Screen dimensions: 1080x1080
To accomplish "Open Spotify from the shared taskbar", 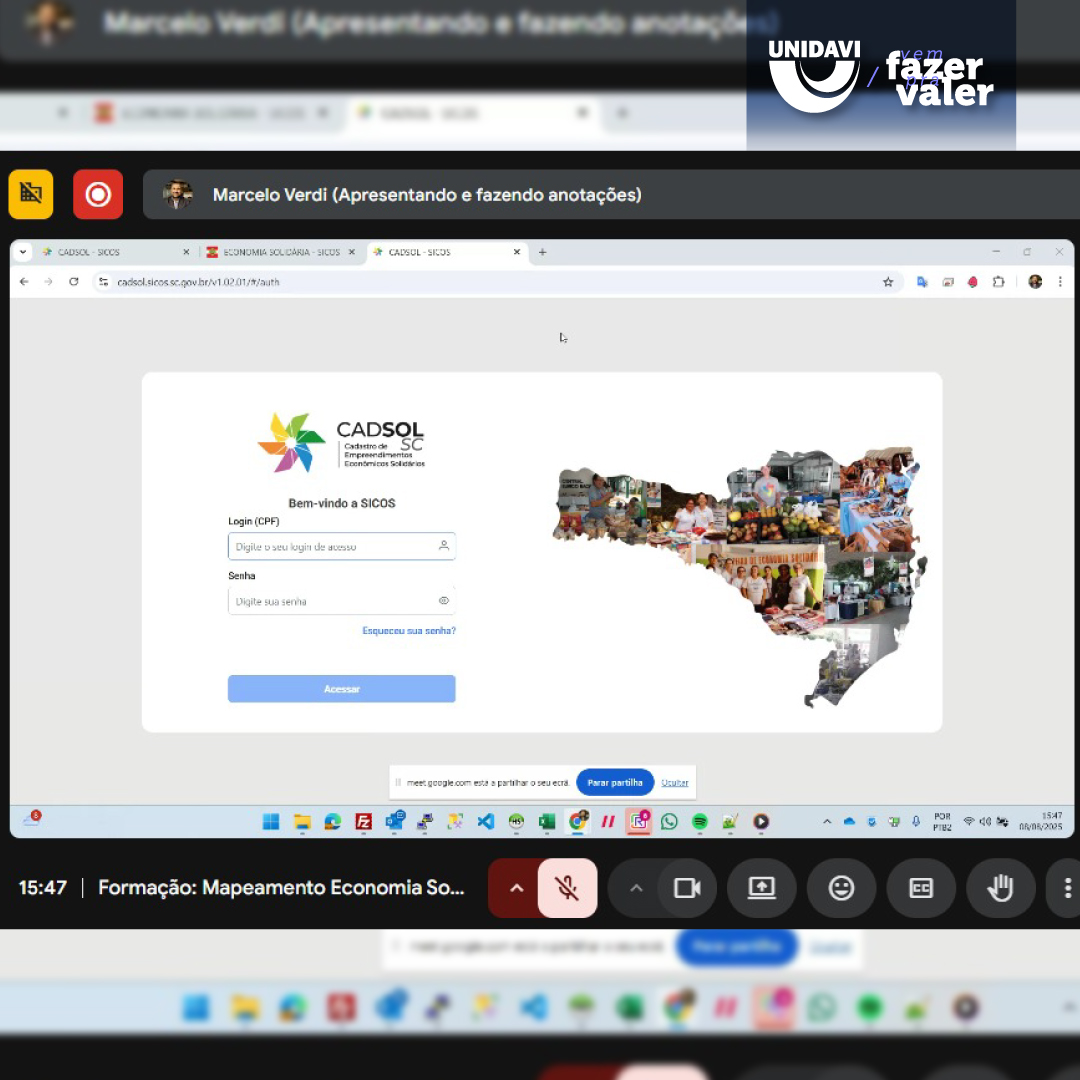I will [700, 821].
